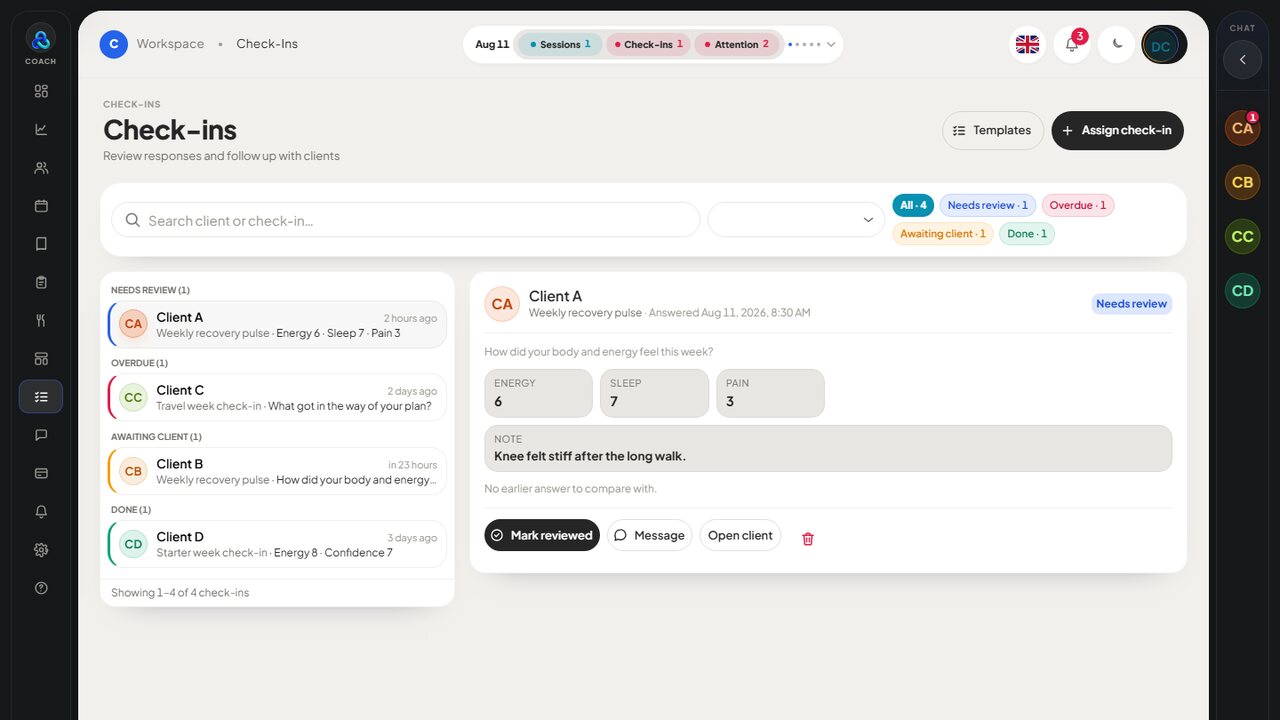This screenshot has width=1280, height=720.
Task: Open chat with CD avatar in chat panel
Action: pos(1242,291)
